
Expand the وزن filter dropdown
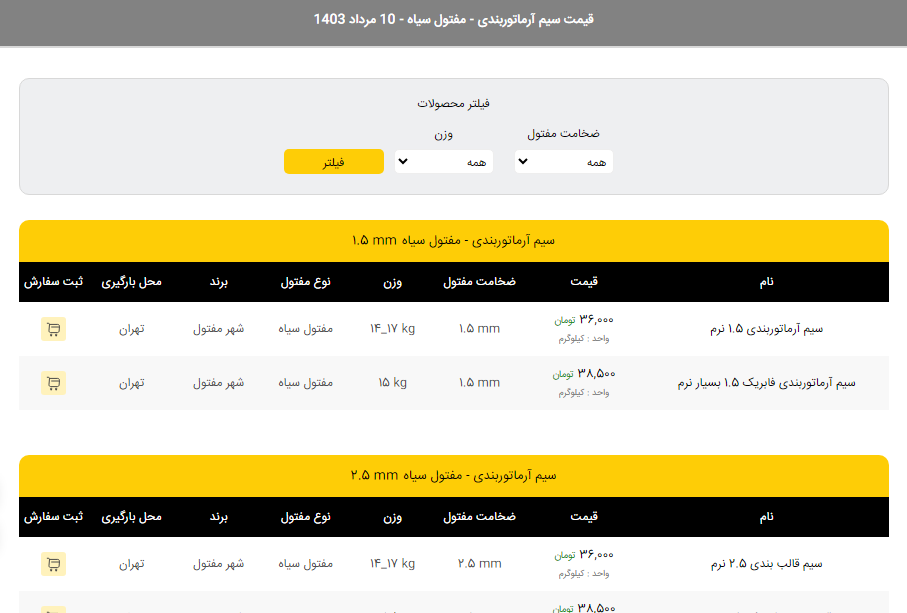coord(444,162)
